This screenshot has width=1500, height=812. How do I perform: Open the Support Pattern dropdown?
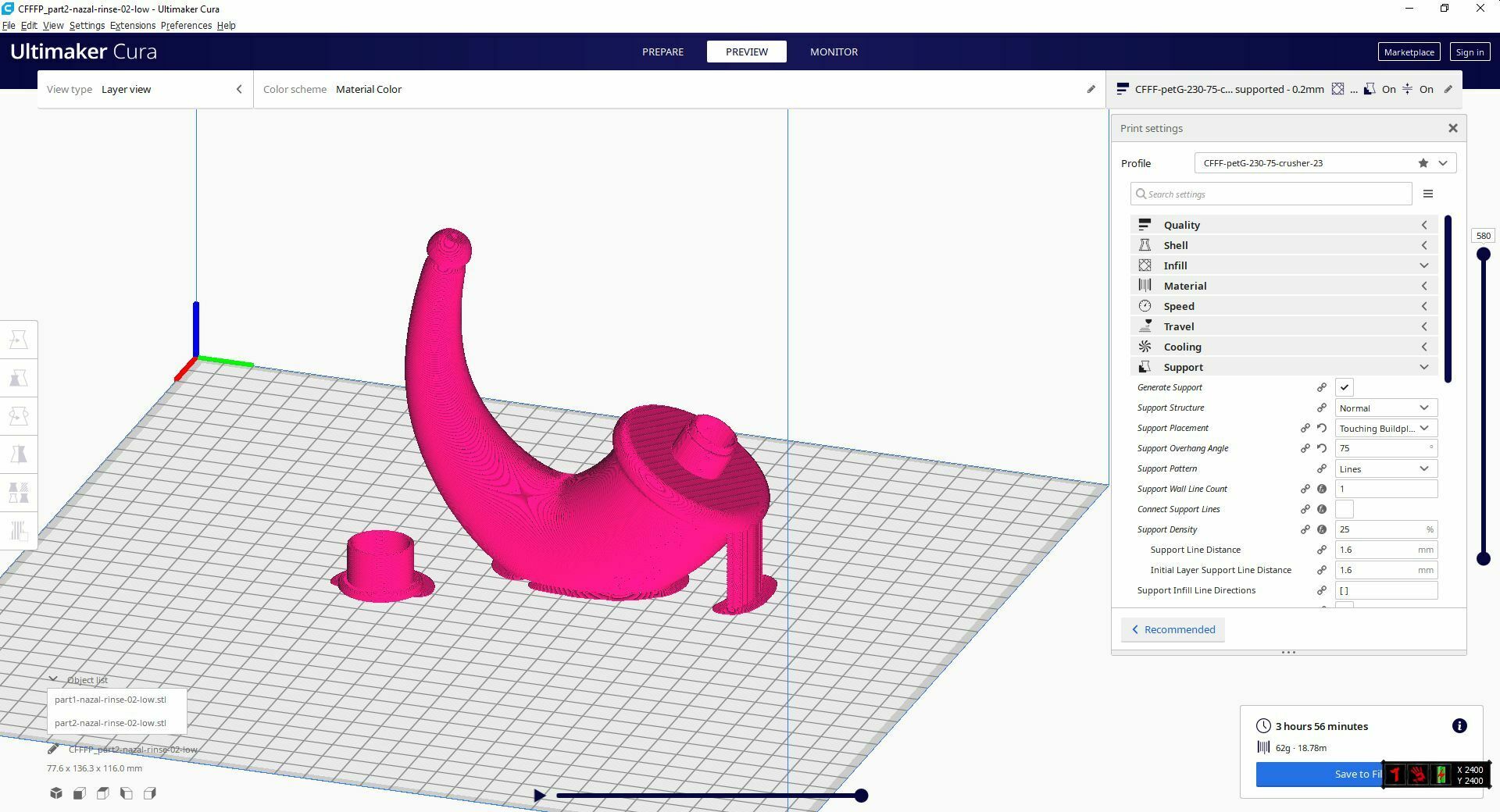click(x=1385, y=469)
